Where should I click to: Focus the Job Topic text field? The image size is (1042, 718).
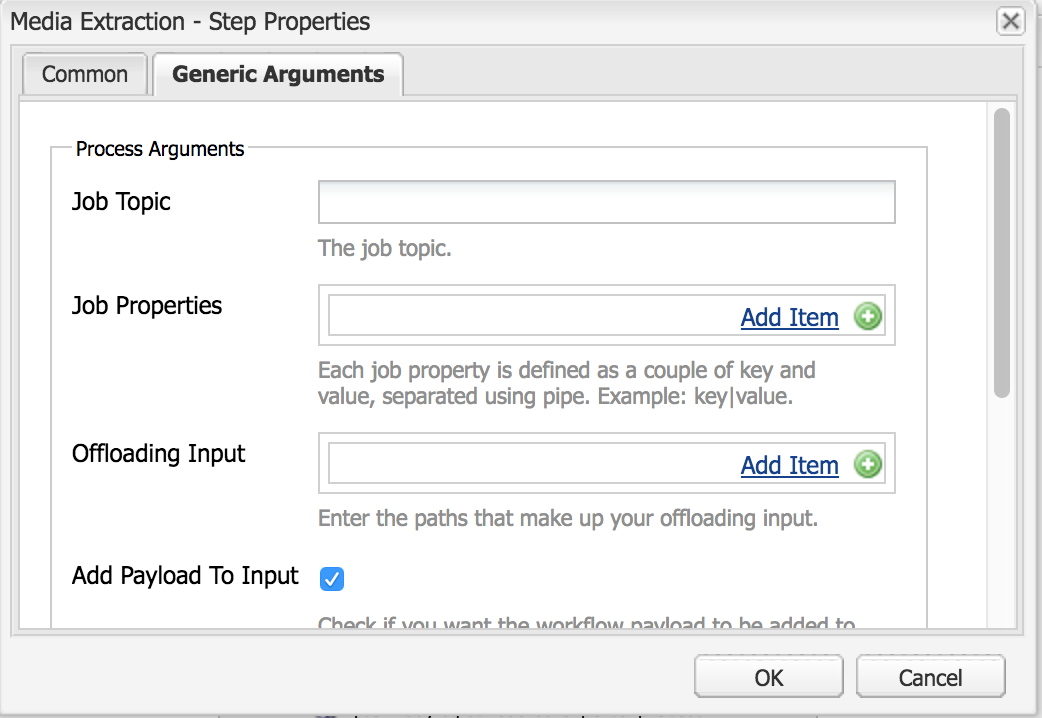pos(607,202)
